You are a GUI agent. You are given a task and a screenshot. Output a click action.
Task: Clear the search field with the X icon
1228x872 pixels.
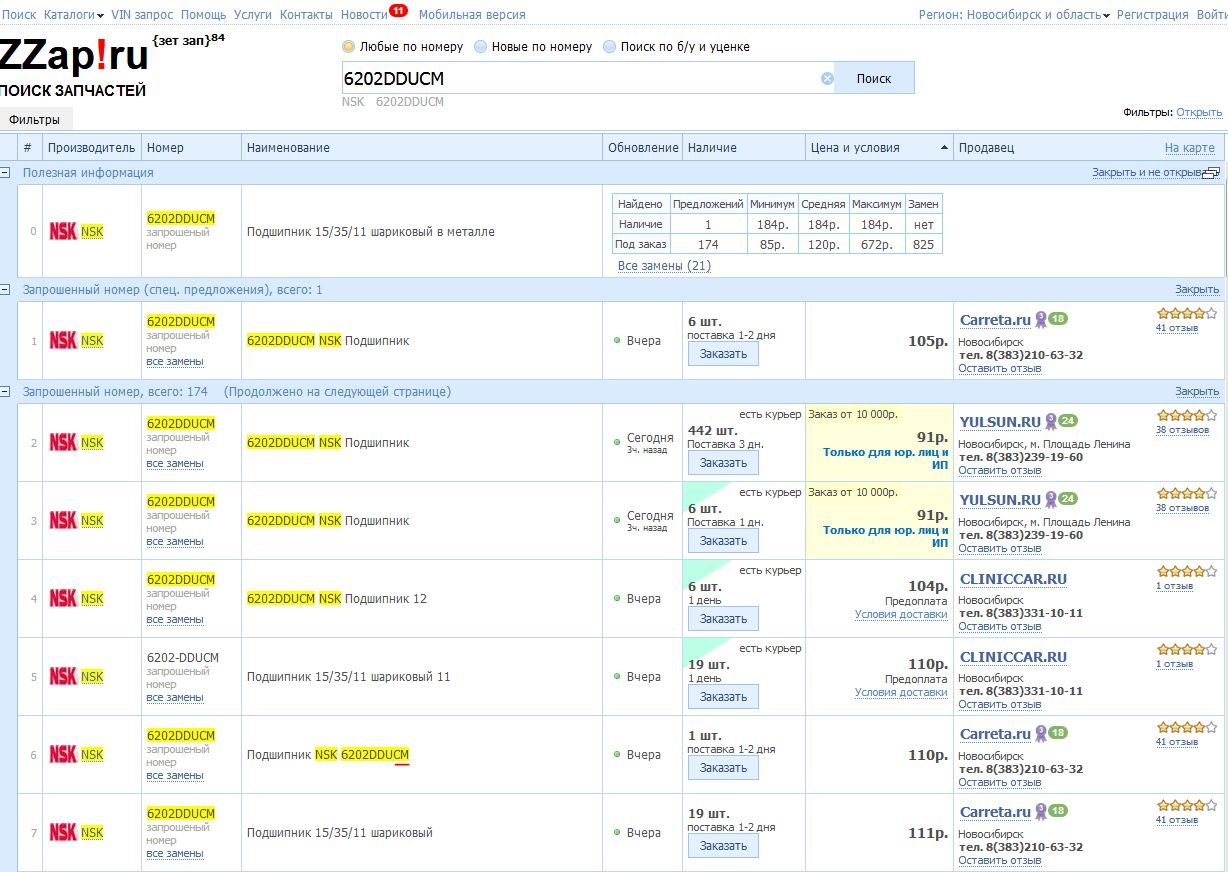coord(827,78)
